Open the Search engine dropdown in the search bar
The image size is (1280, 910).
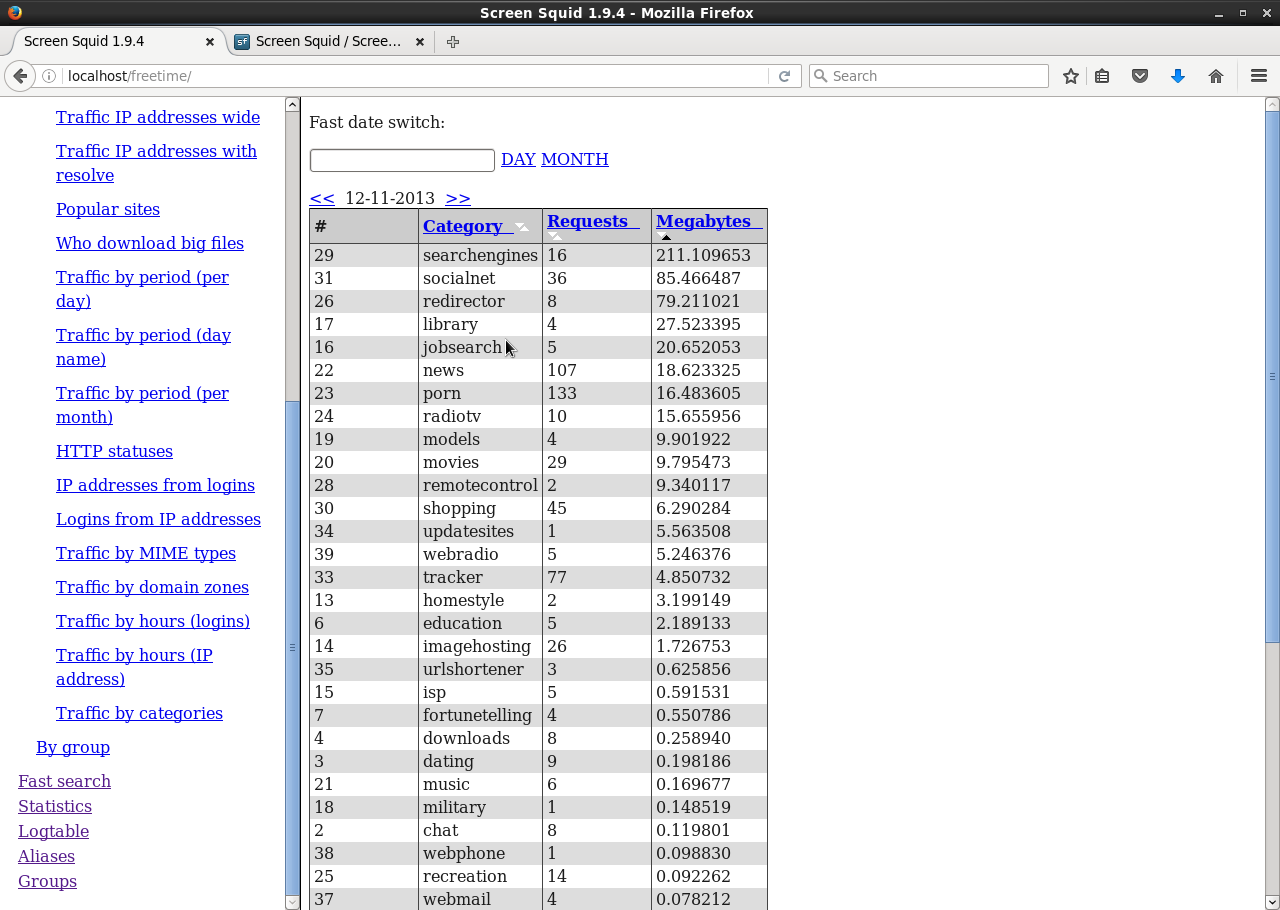[822, 76]
